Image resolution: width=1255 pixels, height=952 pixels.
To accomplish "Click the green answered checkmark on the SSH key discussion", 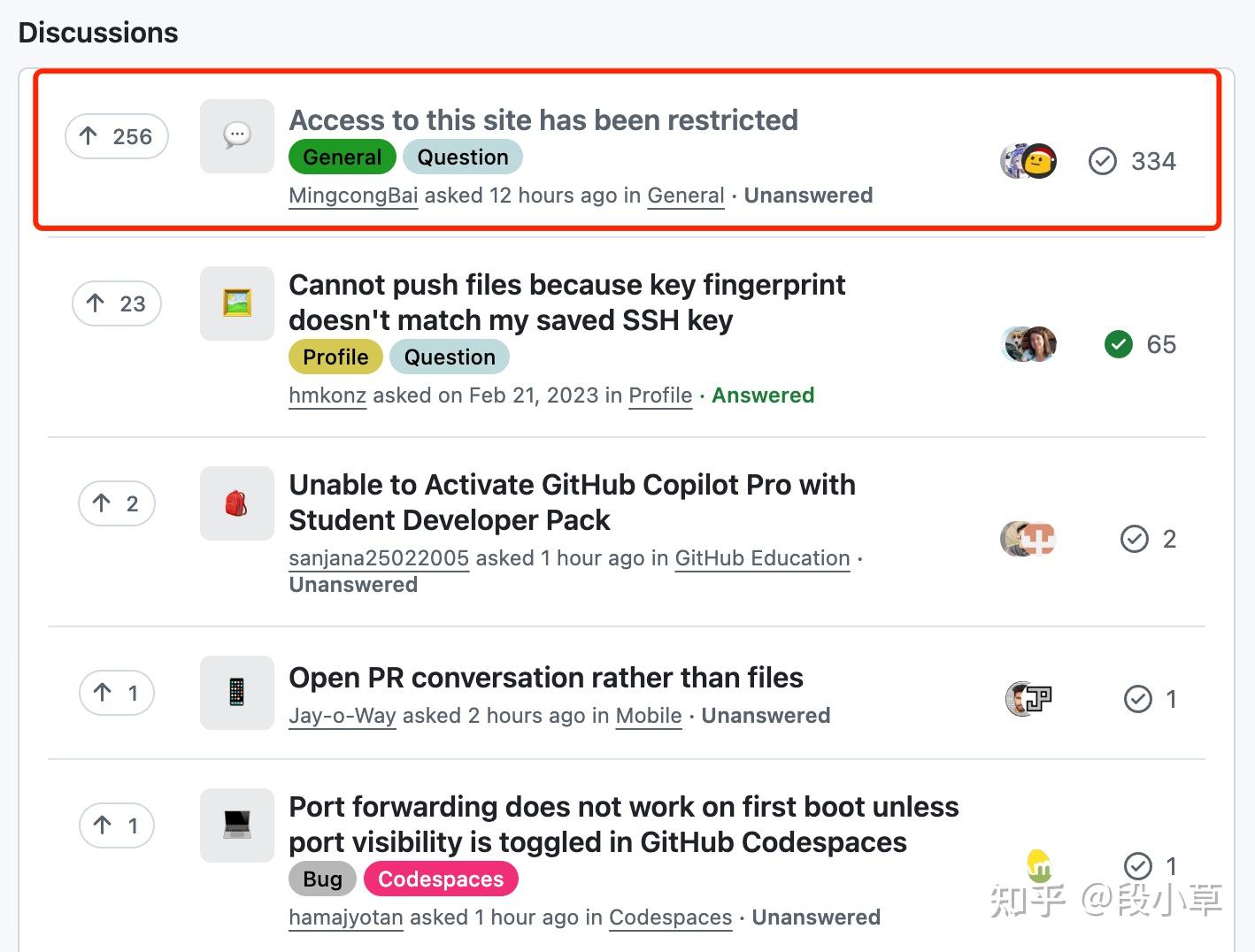I will [1118, 344].
